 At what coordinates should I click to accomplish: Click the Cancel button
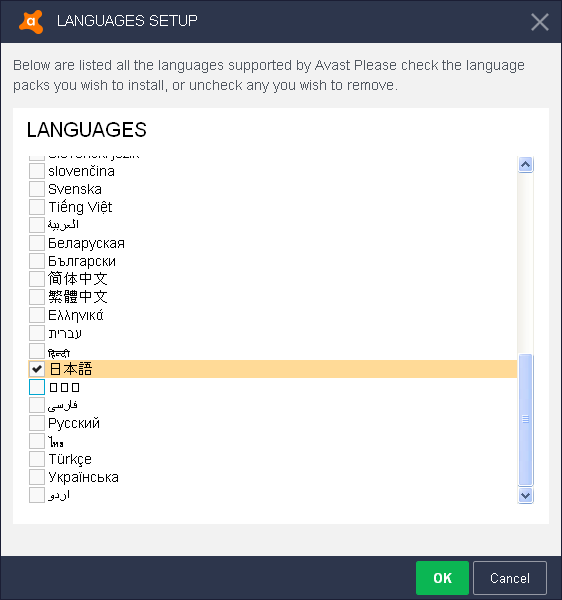[x=510, y=578]
